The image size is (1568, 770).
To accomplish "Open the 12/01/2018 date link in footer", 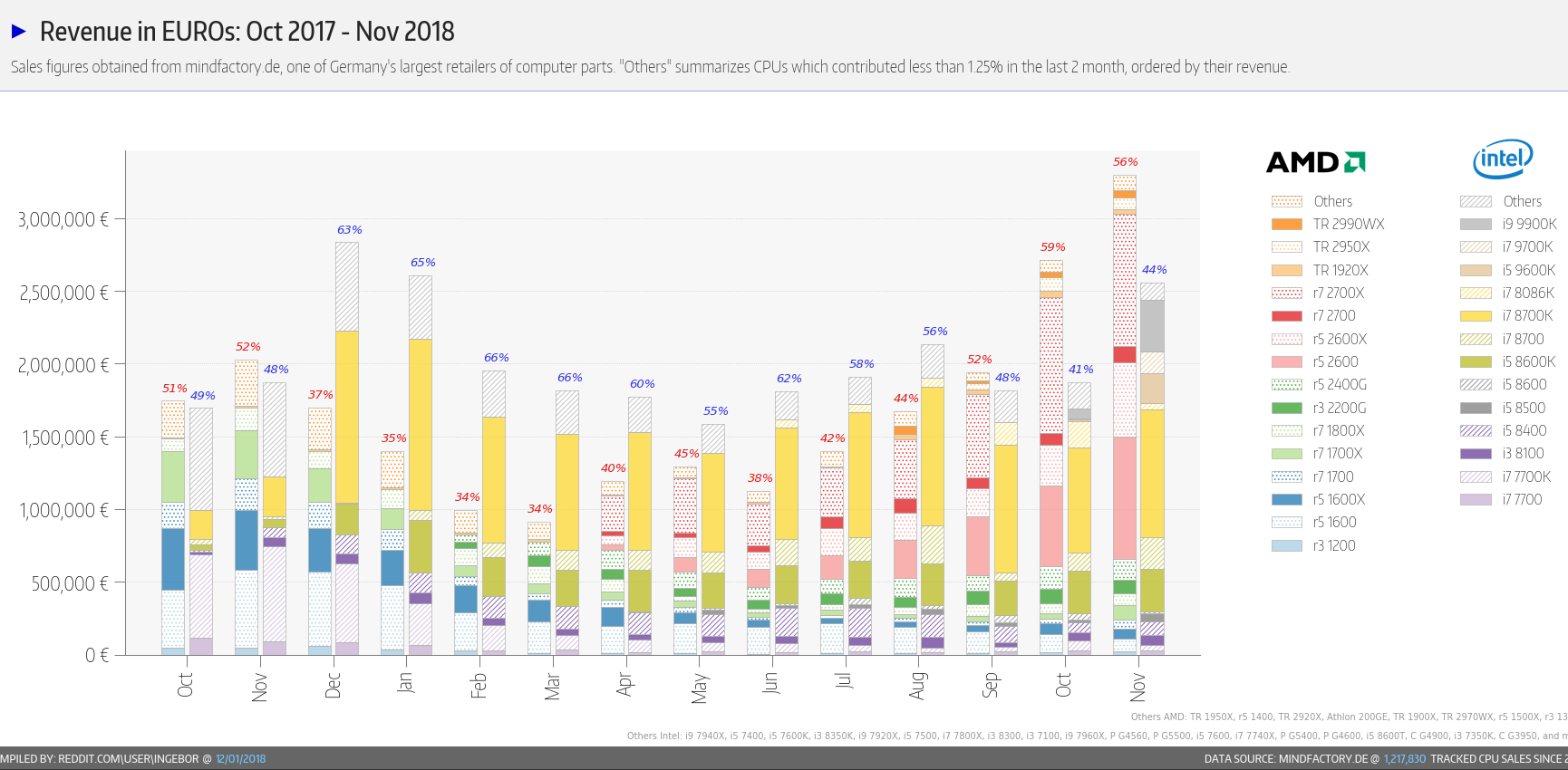I will [240, 759].
